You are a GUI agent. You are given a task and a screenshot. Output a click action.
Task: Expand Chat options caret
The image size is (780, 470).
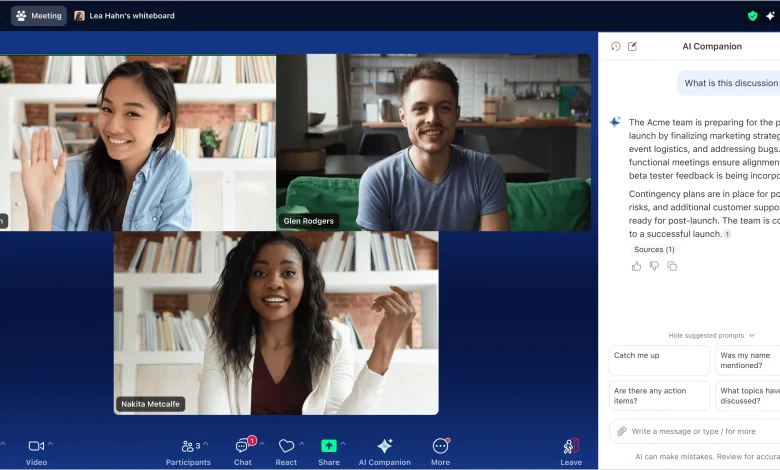tap(262, 444)
